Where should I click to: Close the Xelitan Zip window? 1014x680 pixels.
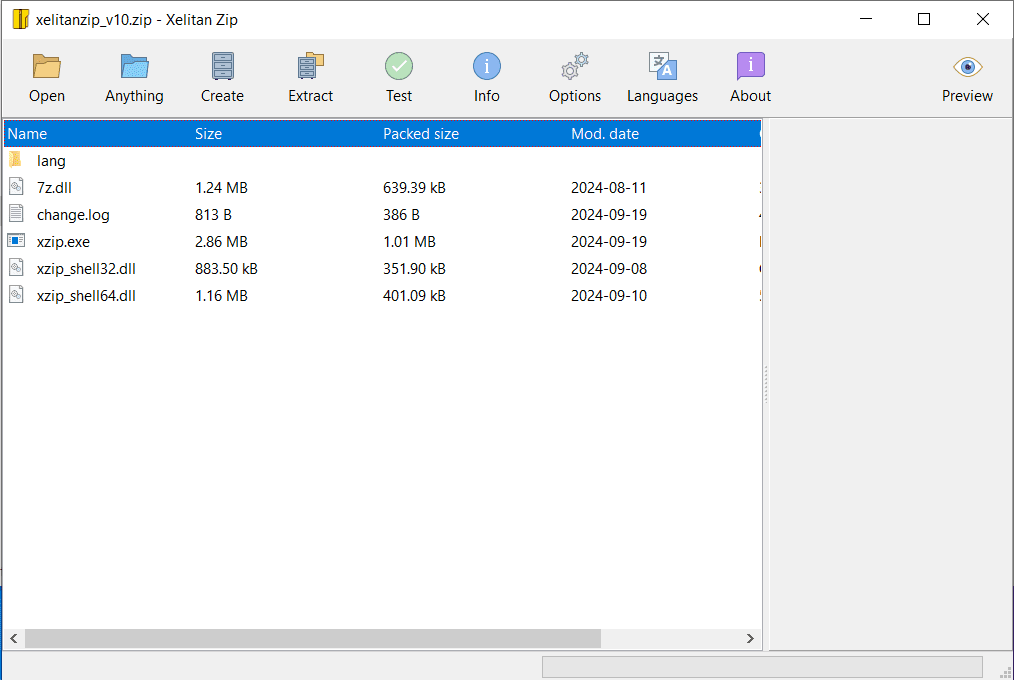coord(983,19)
